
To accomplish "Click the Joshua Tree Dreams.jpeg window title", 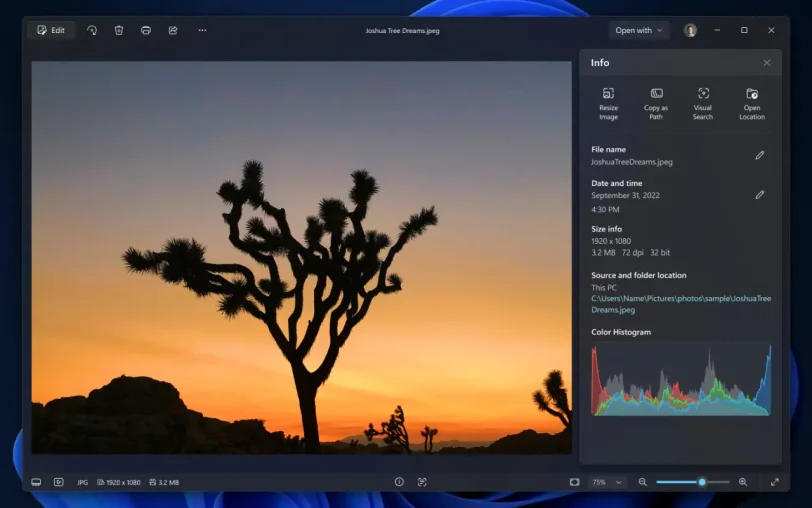I will pyautogui.click(x=402, y=31).
